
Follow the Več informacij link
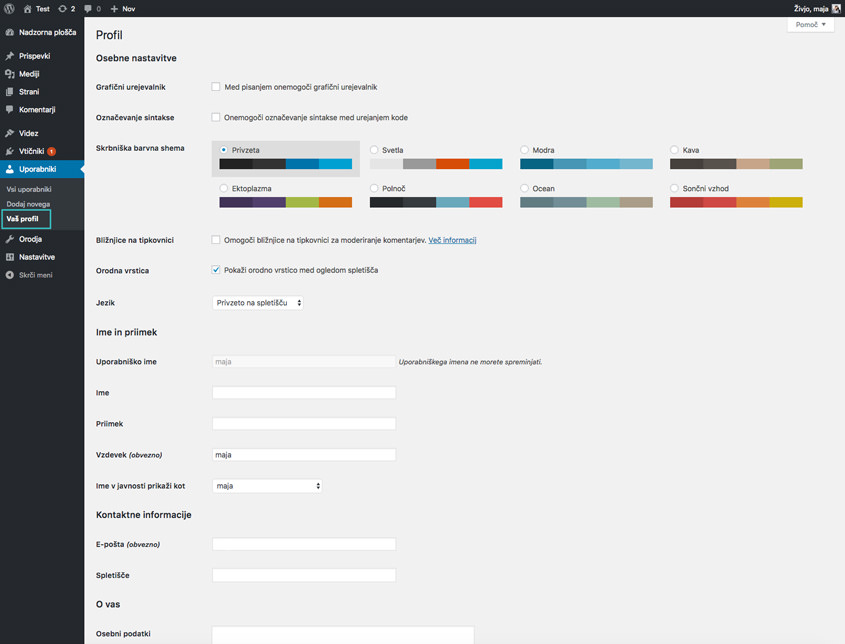452,240
